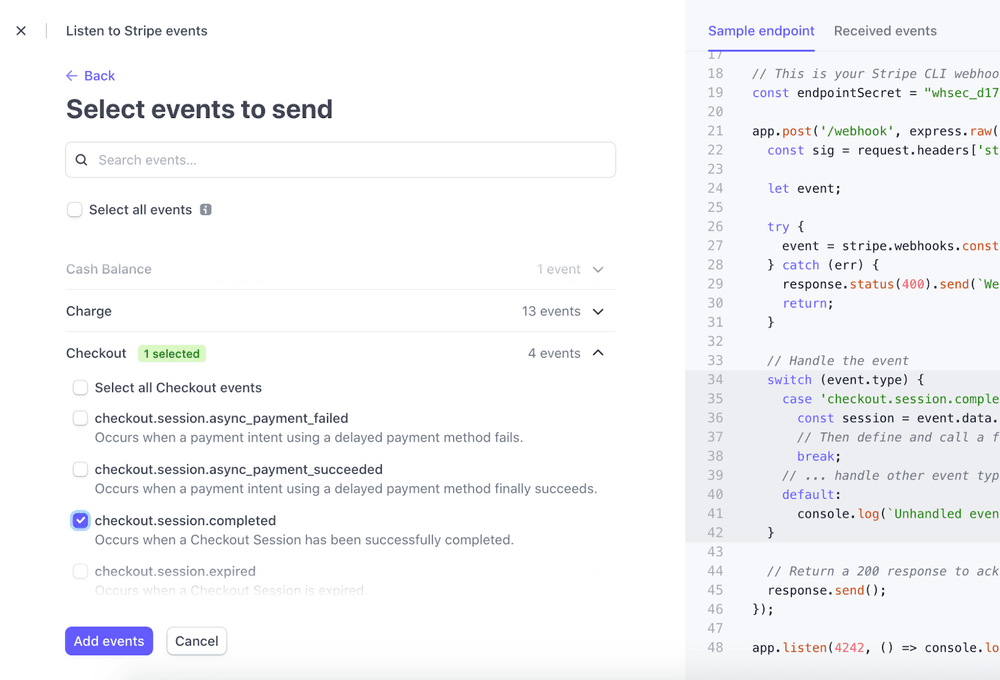Click the Cancel button
Image resolution: width=1000 pixels, height=680 pixels.
click(196, 641)
